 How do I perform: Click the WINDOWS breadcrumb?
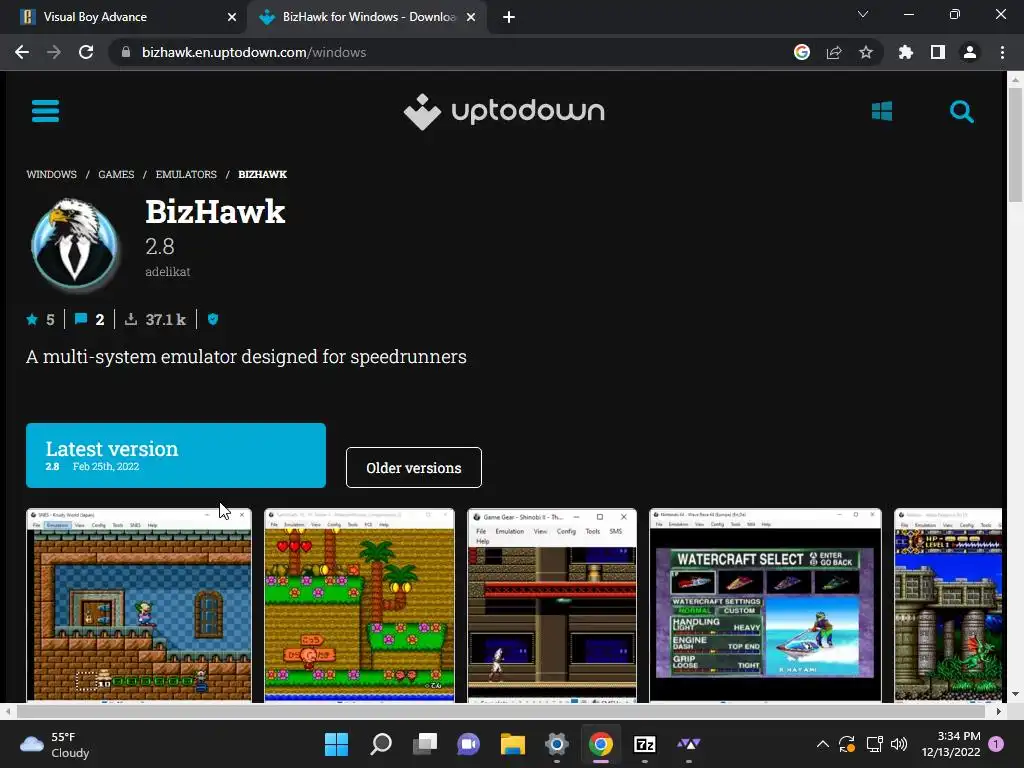pyautogui.click(x=52, y=174)
